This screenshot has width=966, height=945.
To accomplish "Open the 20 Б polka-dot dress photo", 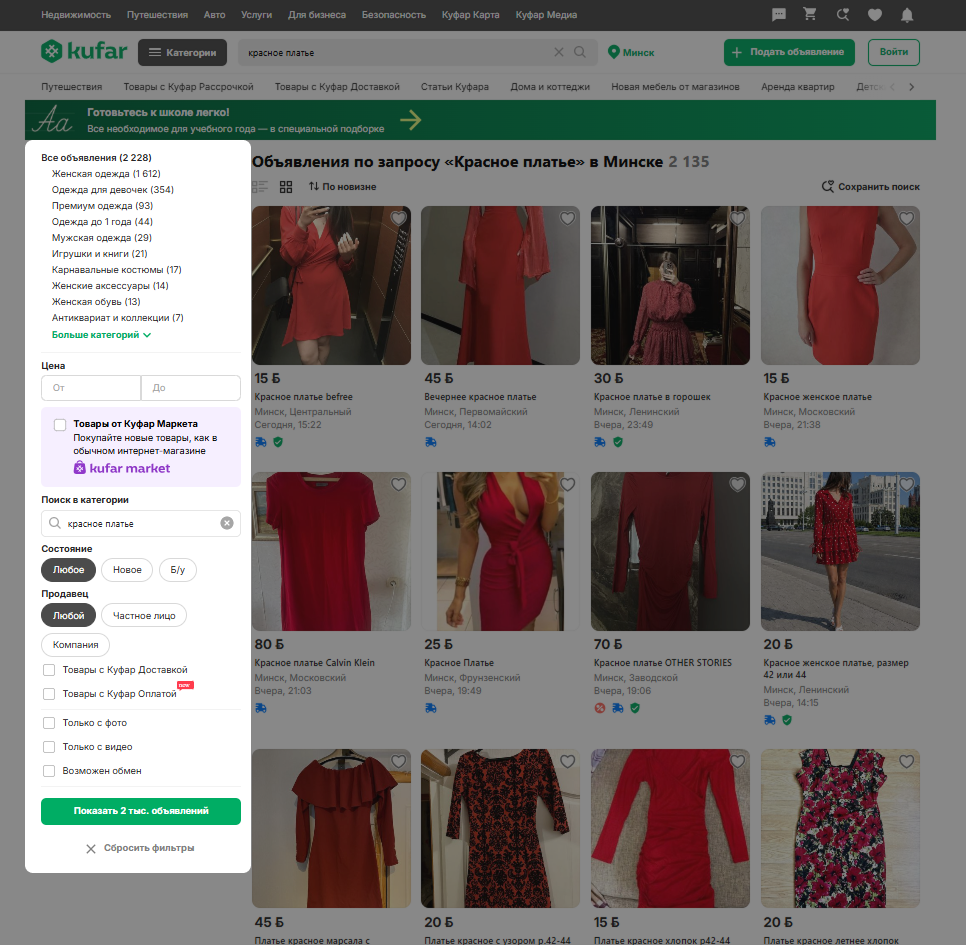I will tap(840, 551).
